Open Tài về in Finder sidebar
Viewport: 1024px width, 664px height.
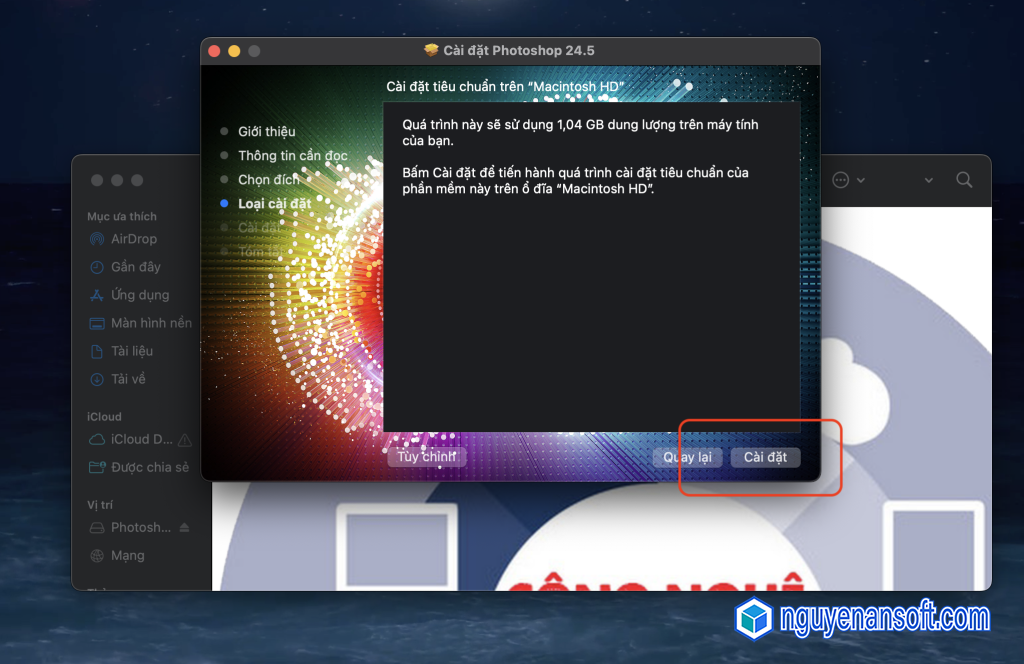[x=128, y=379]
